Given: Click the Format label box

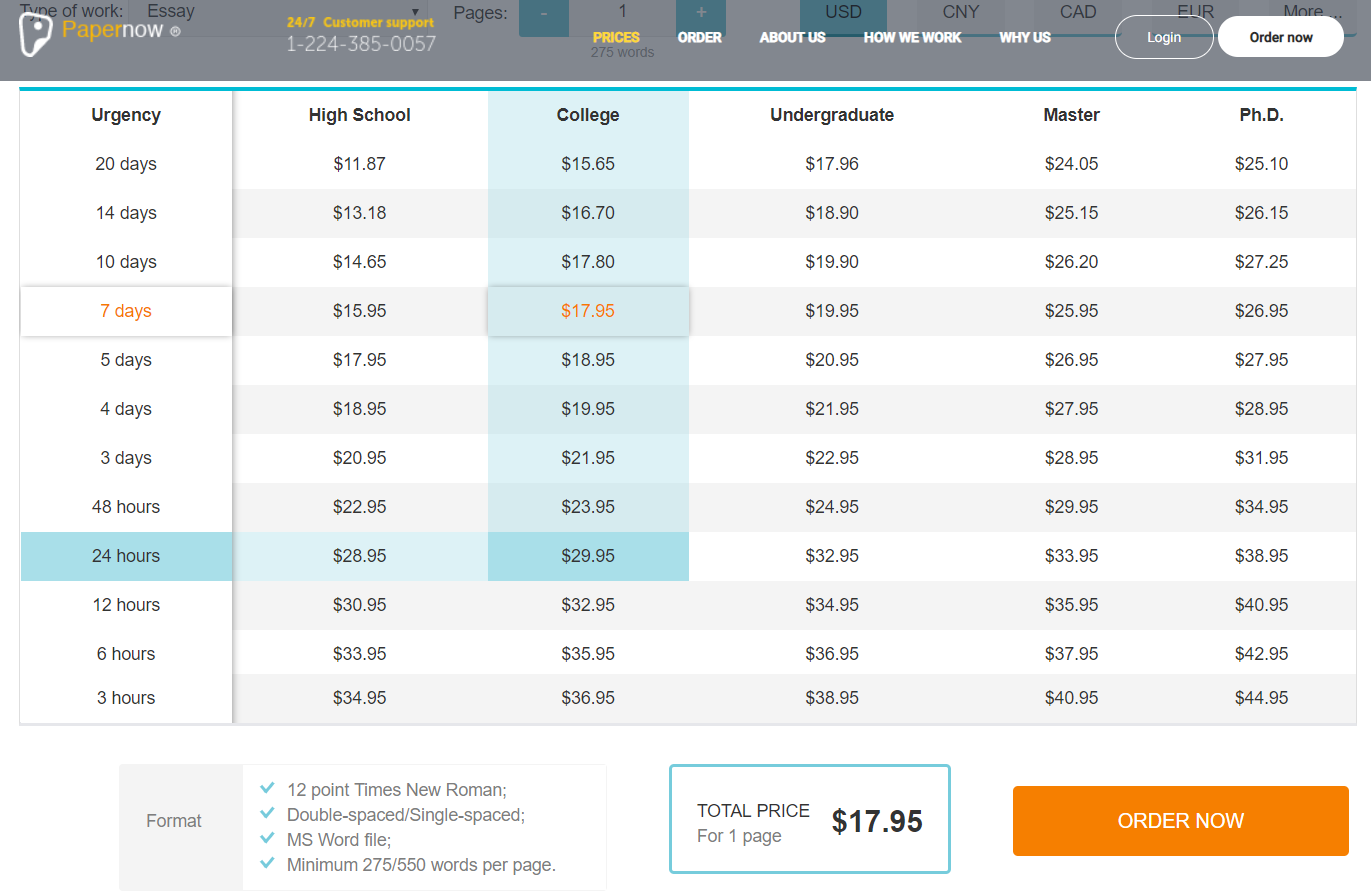Looking at the screenshot, I should tap(180, 827).
